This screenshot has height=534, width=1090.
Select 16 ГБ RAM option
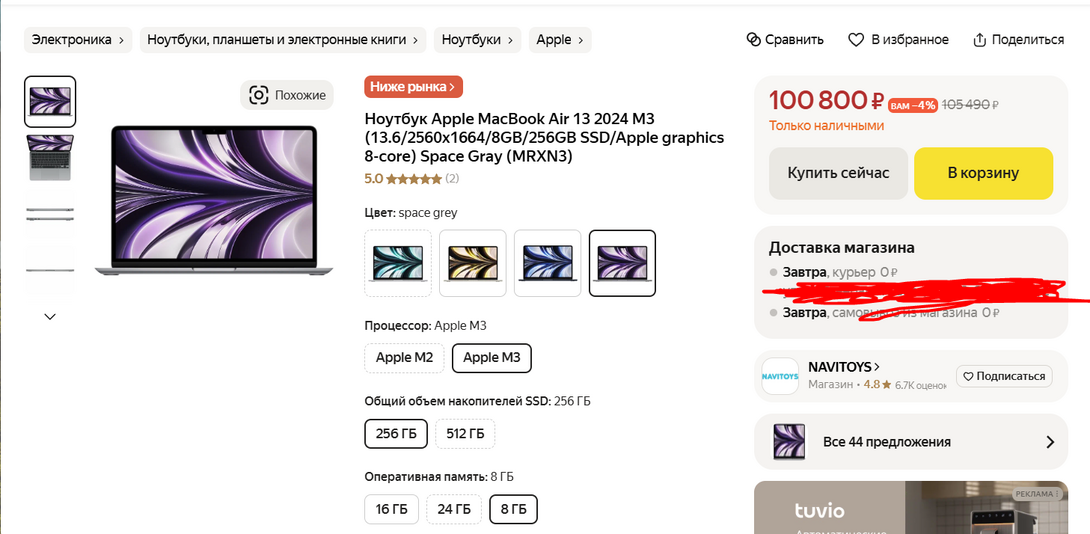[391, 509]
